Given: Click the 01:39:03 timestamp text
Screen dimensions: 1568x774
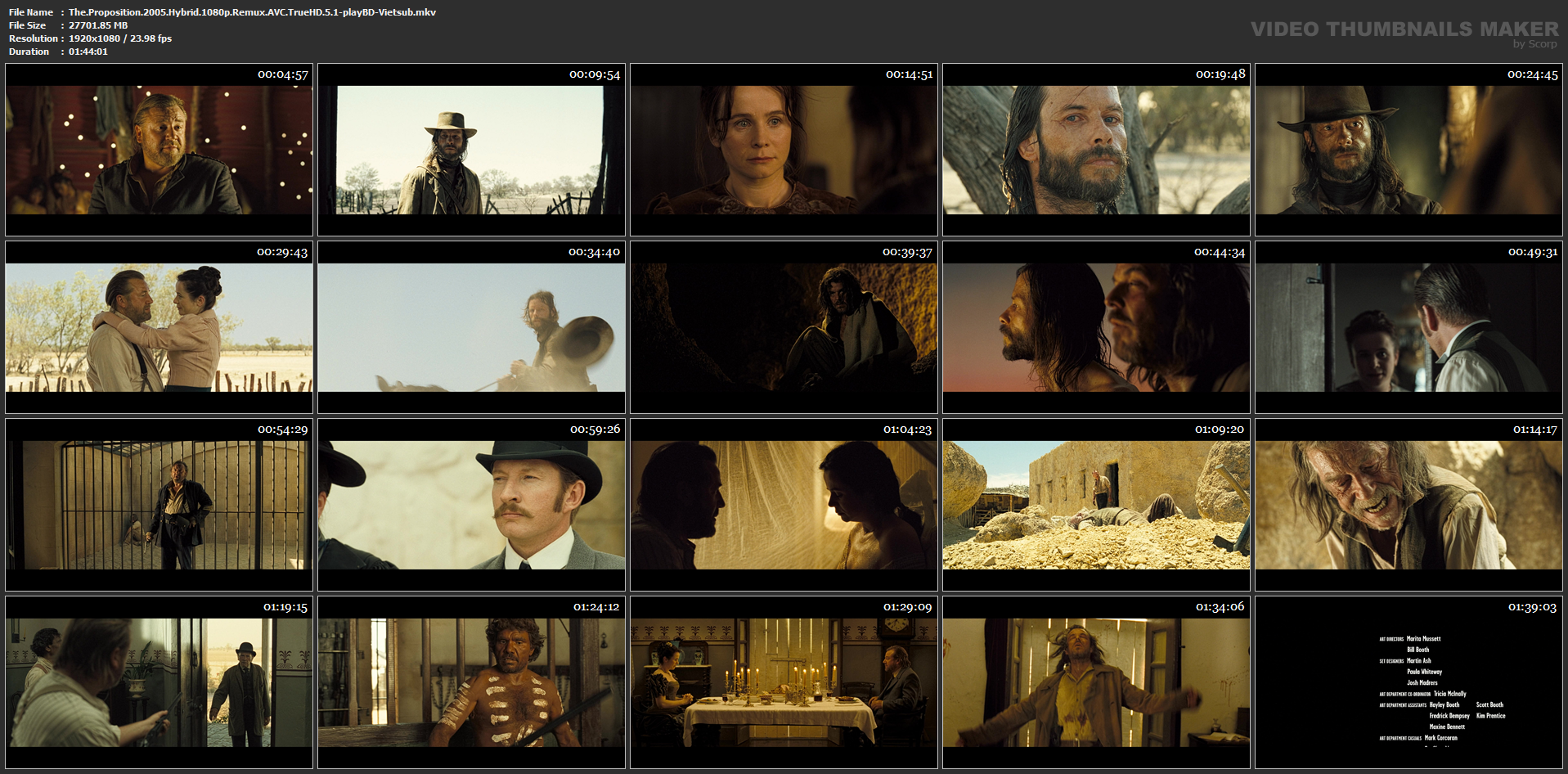Looking at the screenshot, I should pos(1533,607).
